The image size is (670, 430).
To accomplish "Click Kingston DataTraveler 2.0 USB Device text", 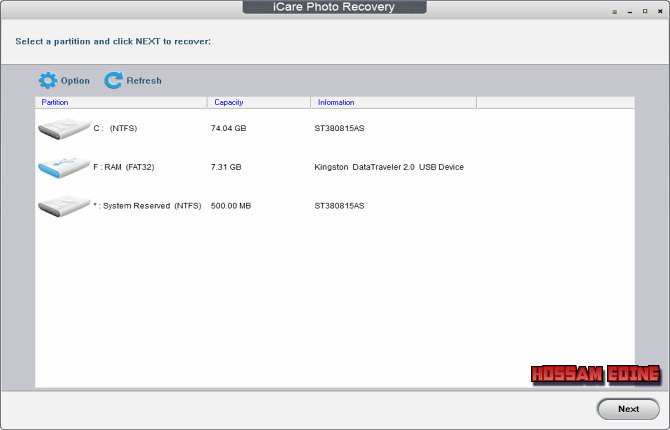I will [x=389, y=167].
